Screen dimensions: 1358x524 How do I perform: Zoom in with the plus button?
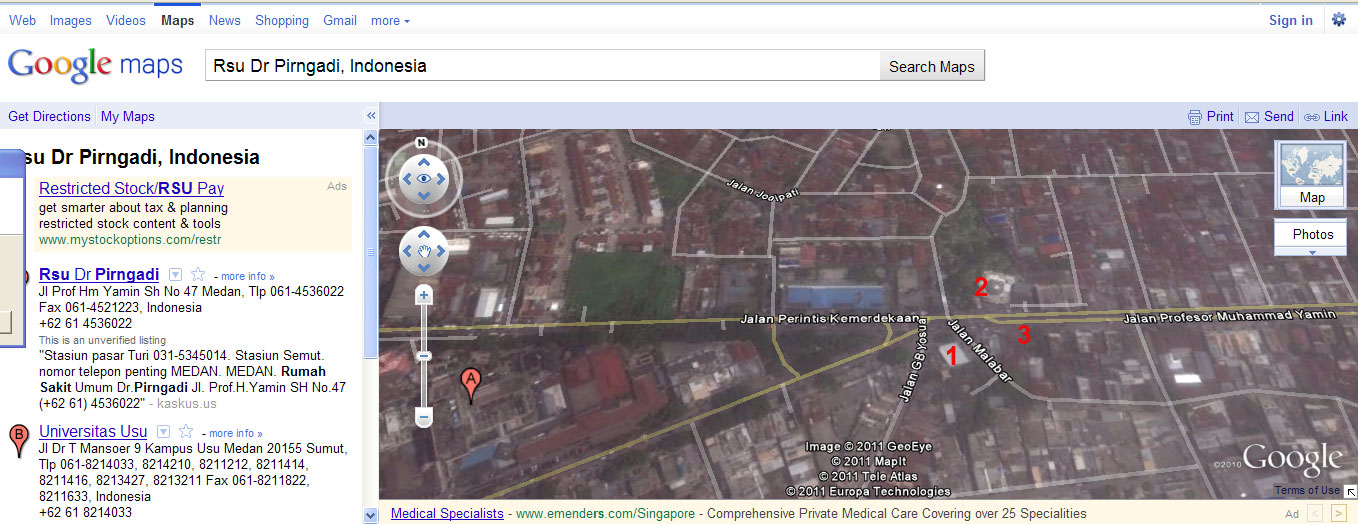coord(424,296)
